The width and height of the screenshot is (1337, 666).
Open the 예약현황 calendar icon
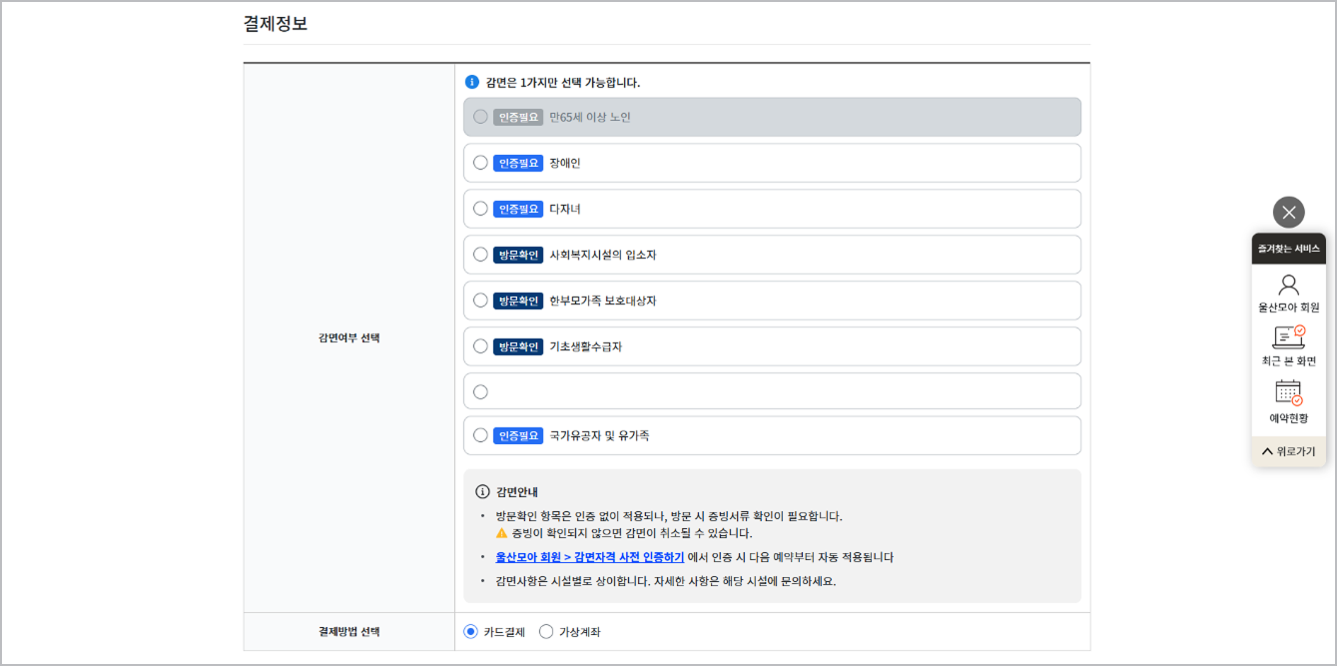tap(1288, 392)
